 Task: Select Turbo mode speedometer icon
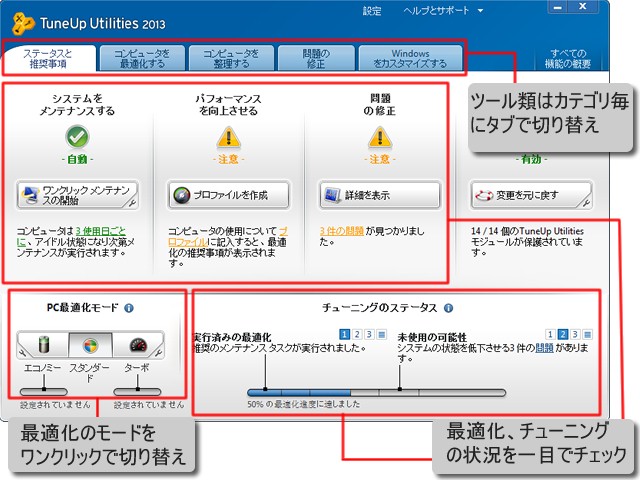pos(138,345)
